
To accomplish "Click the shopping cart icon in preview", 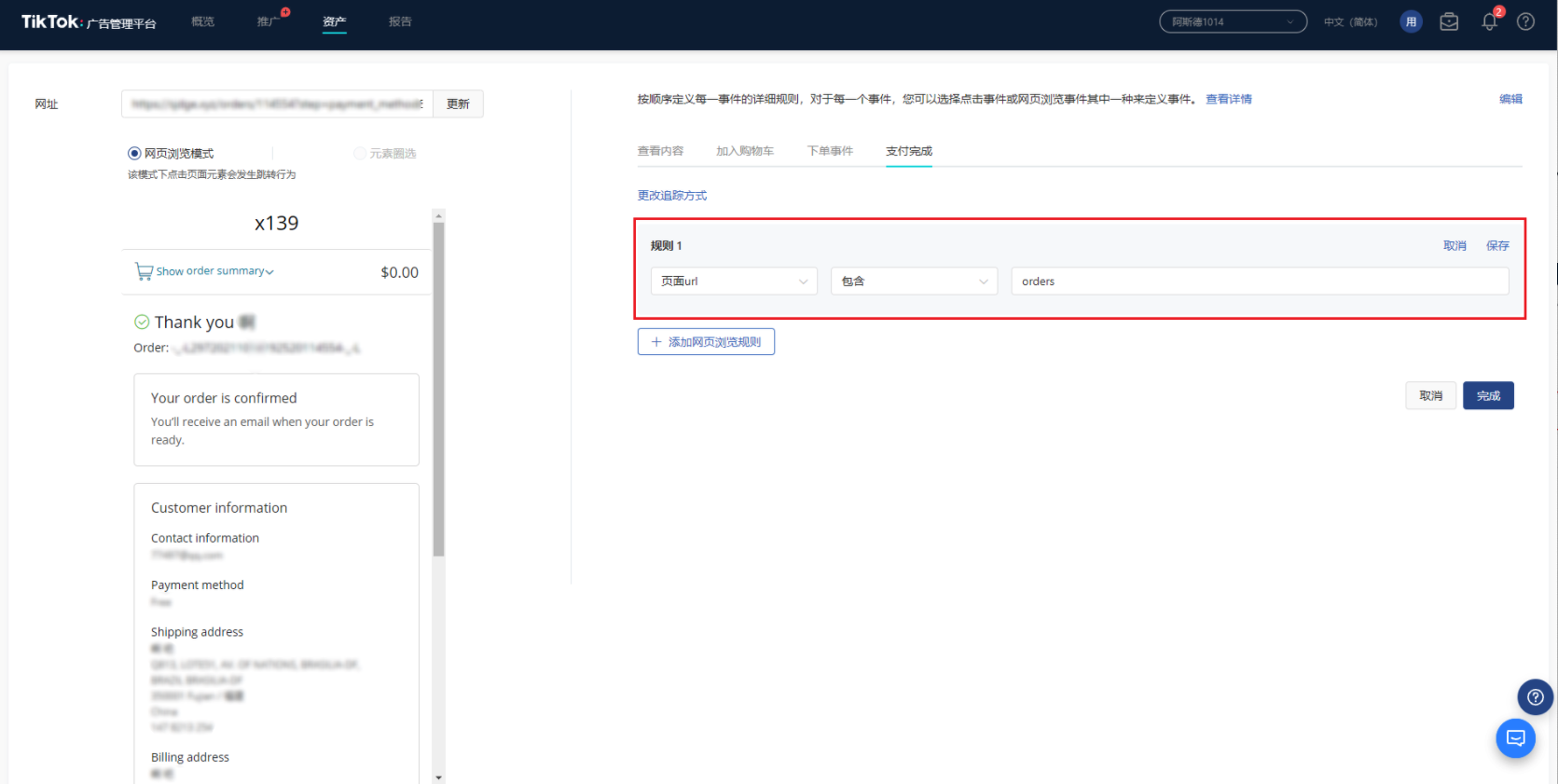I will (144, 271).
